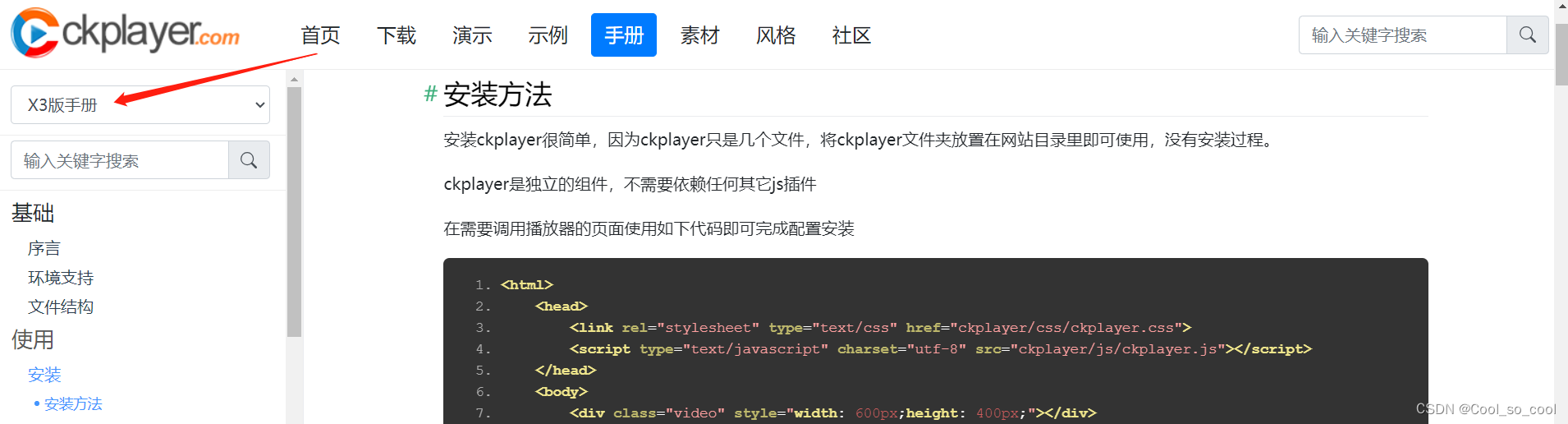1568x424 pixels.
Task: Click the 使用 section heading in sidebar
Action: (x=33, y=339)
